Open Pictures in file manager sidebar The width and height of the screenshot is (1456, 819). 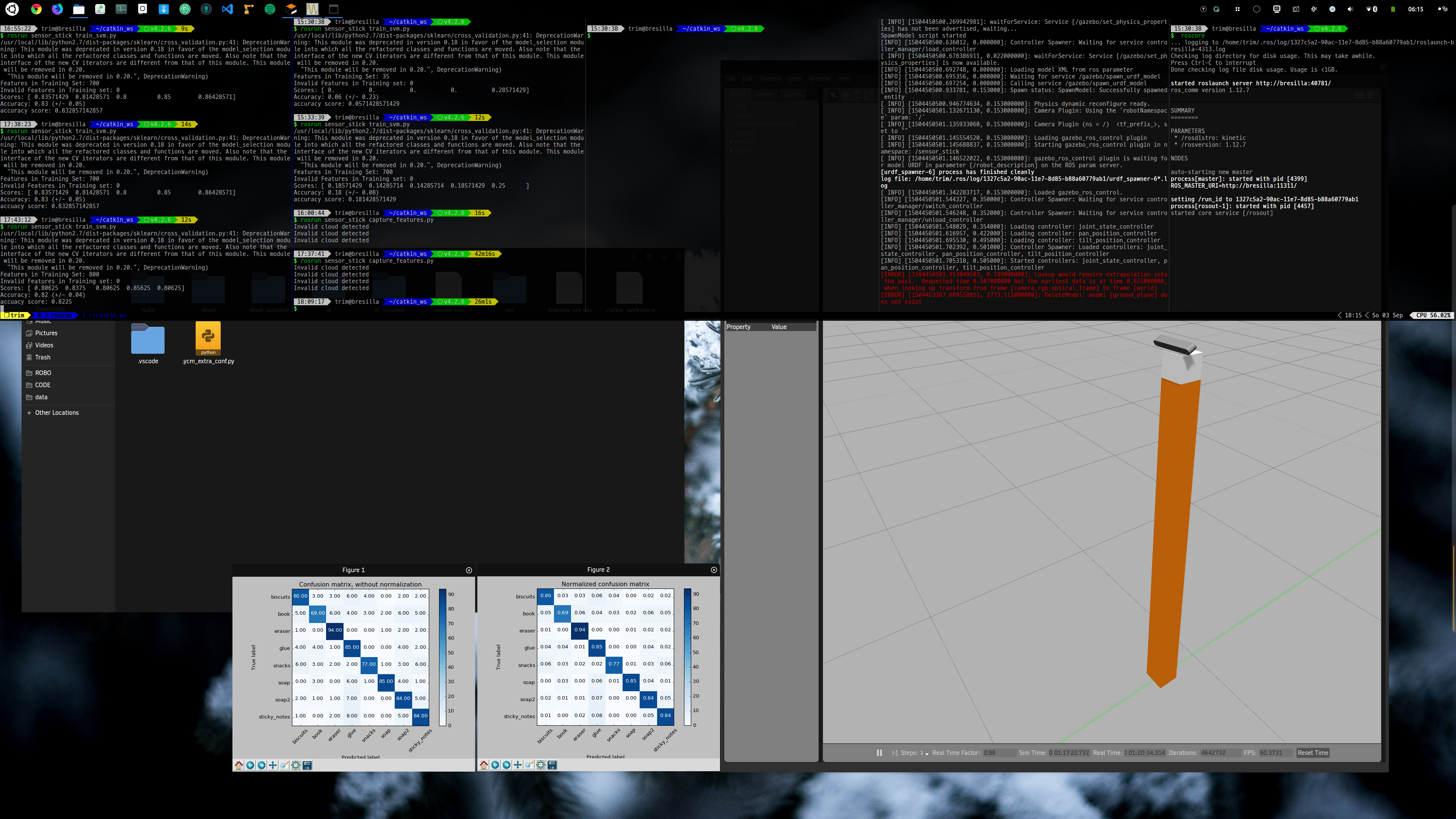46,333
